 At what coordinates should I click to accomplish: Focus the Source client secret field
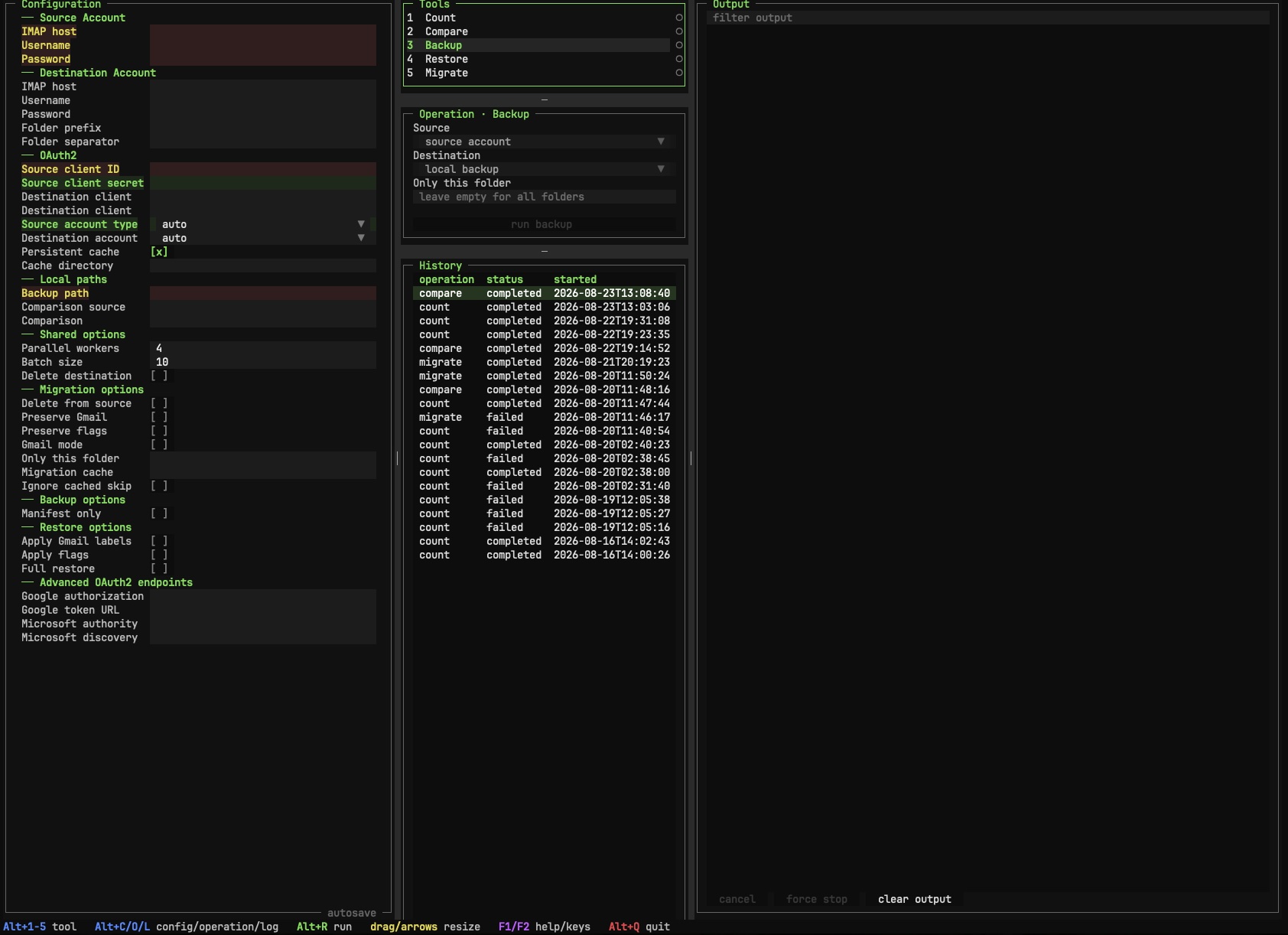[263, 183]
